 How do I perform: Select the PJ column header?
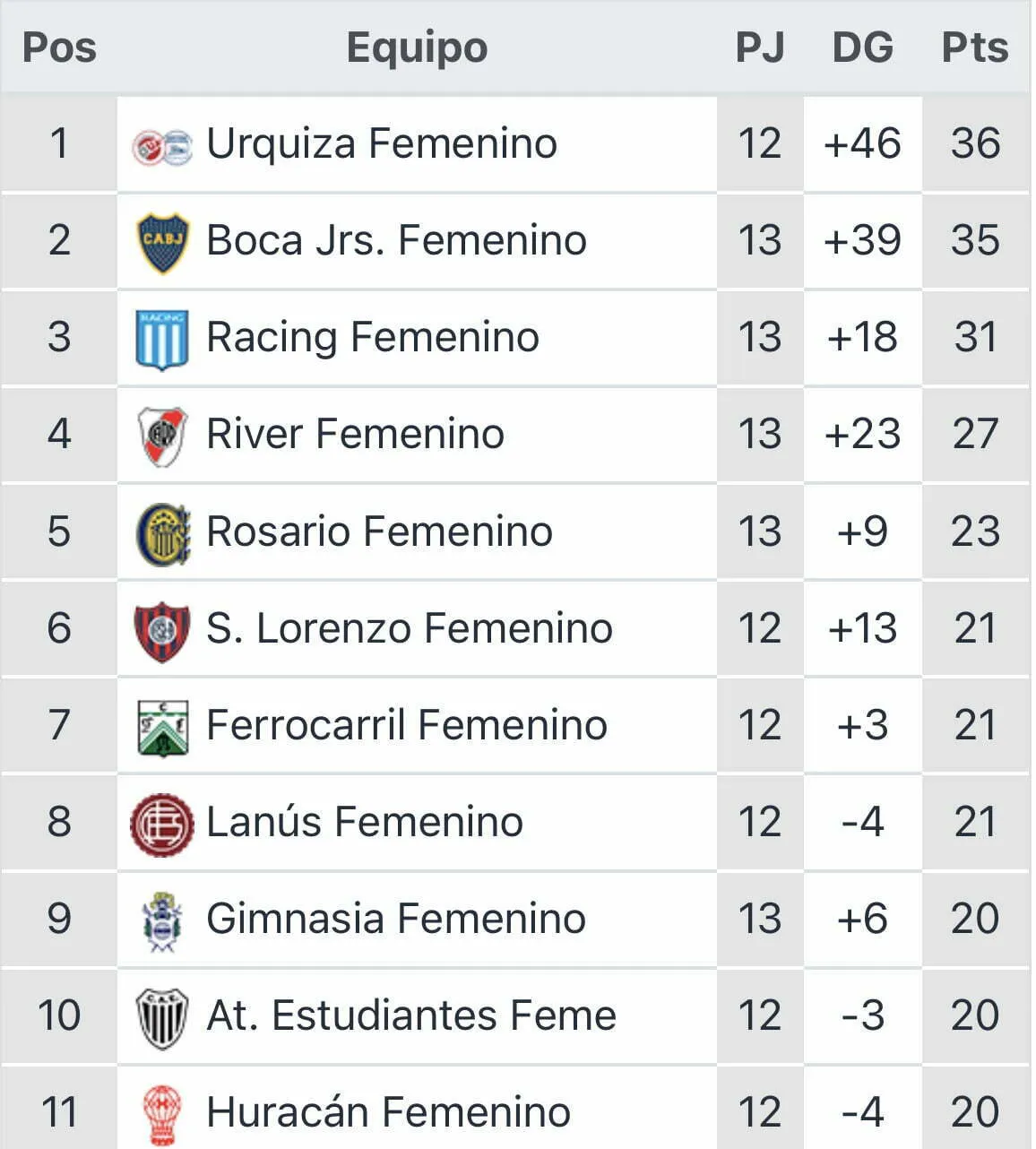(x=759, y=48)
